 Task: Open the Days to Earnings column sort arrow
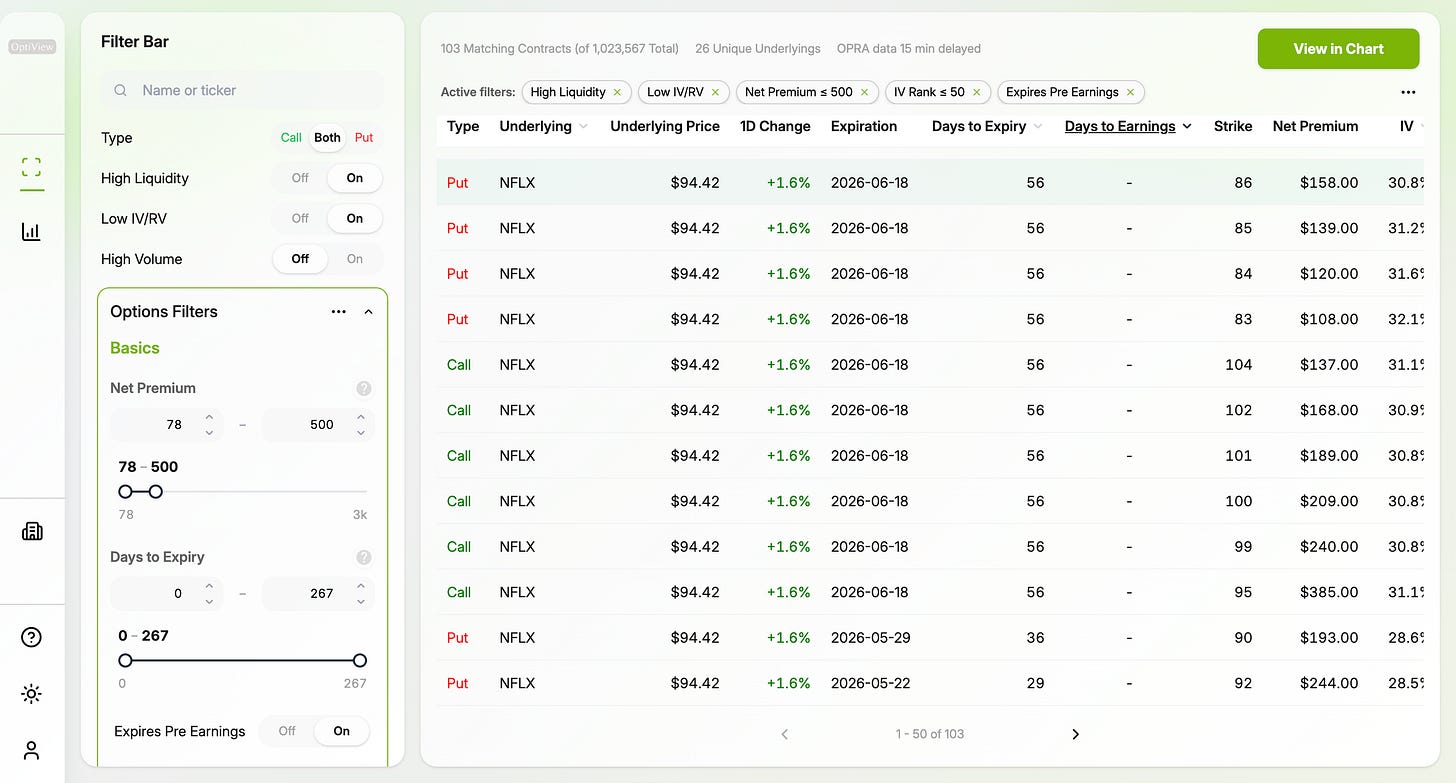click(x=1187, y=127)
